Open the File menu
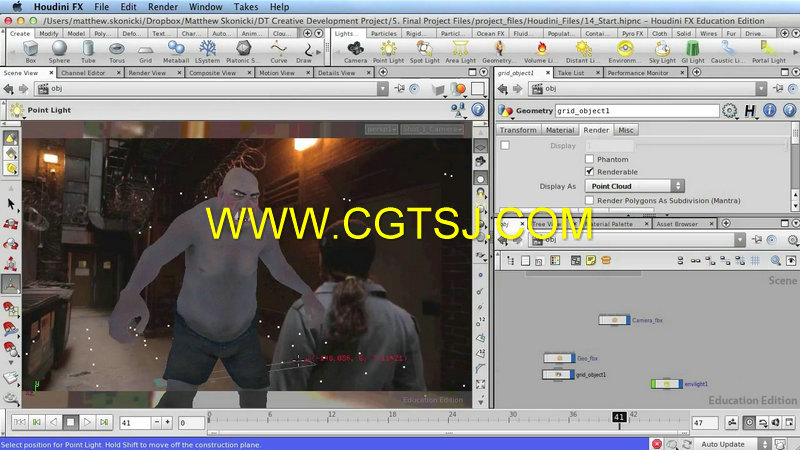Viewport: 800px width, 450px height. (102, 7)
